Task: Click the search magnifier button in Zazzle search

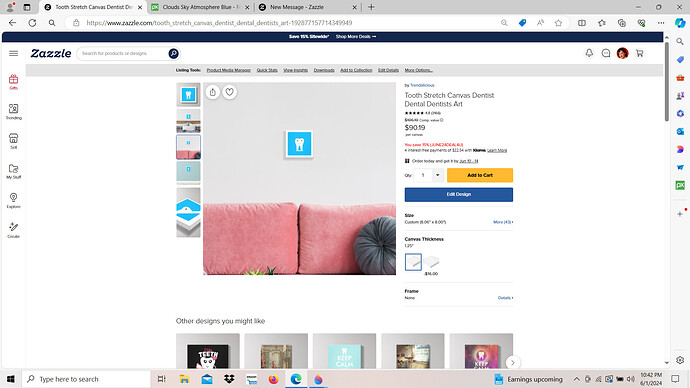Action: tap(173, 53)
